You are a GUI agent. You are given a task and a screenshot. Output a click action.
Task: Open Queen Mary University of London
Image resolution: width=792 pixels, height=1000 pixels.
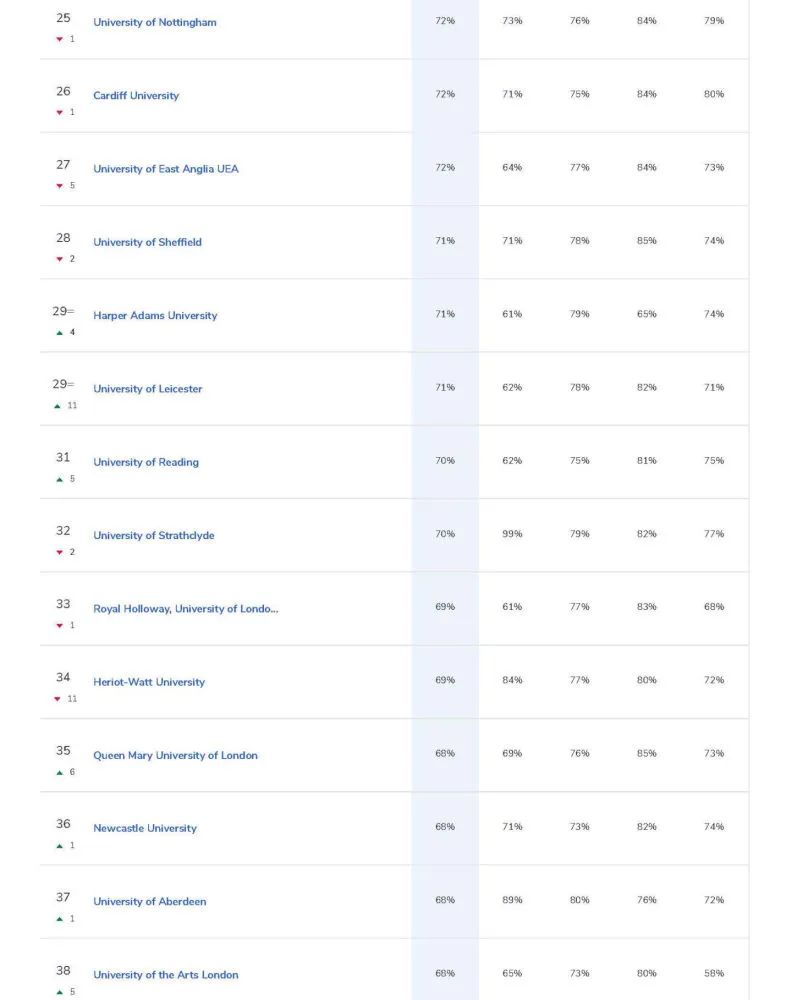coord(175,756)
